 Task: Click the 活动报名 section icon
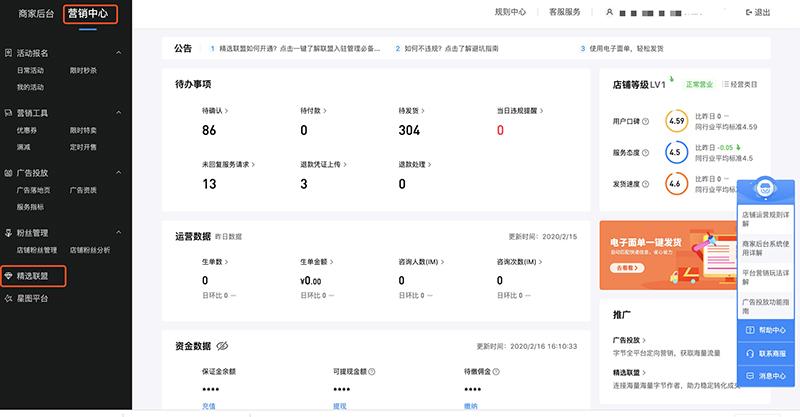pos(8,53)
